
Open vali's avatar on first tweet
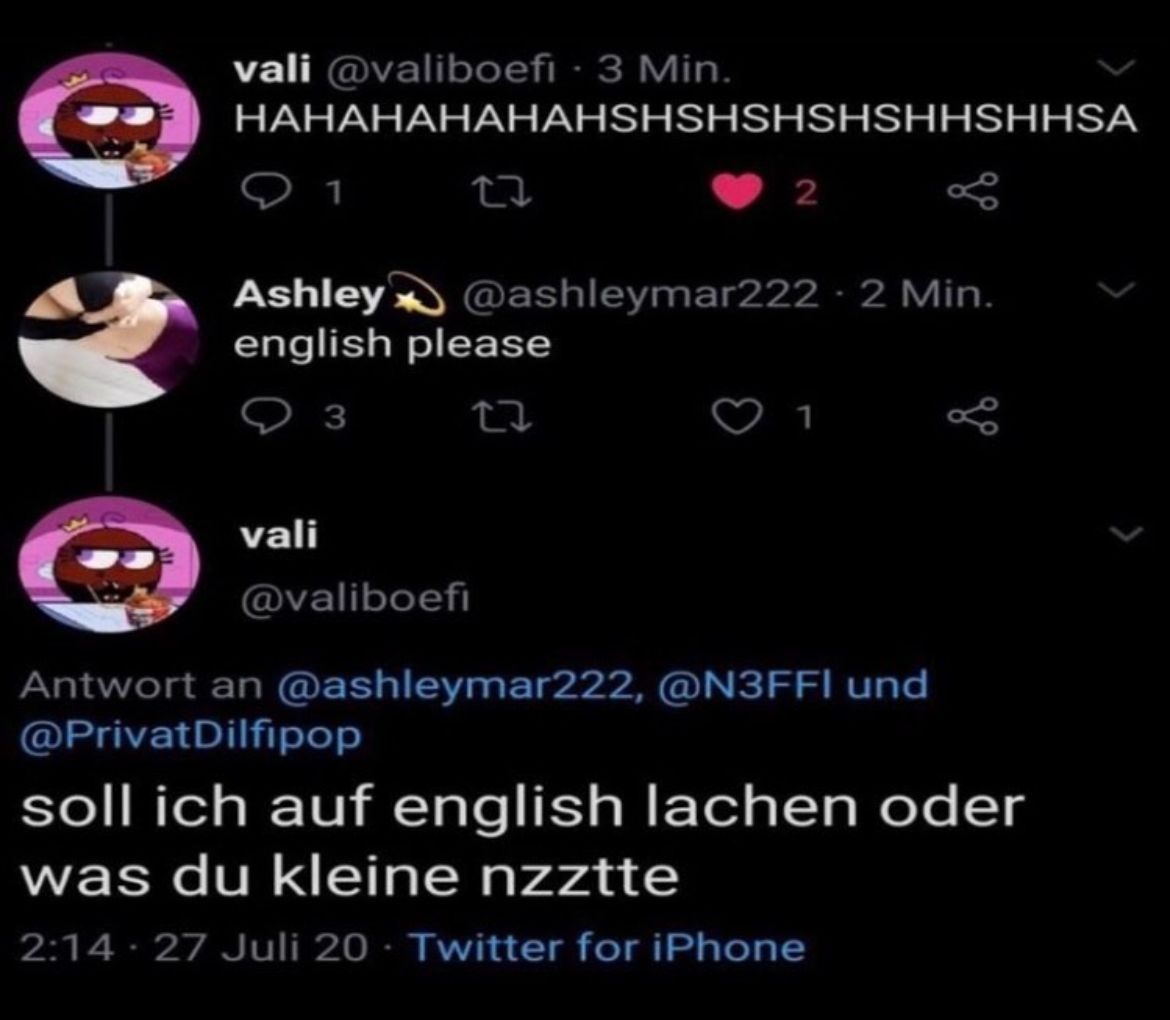pos(109,119)
